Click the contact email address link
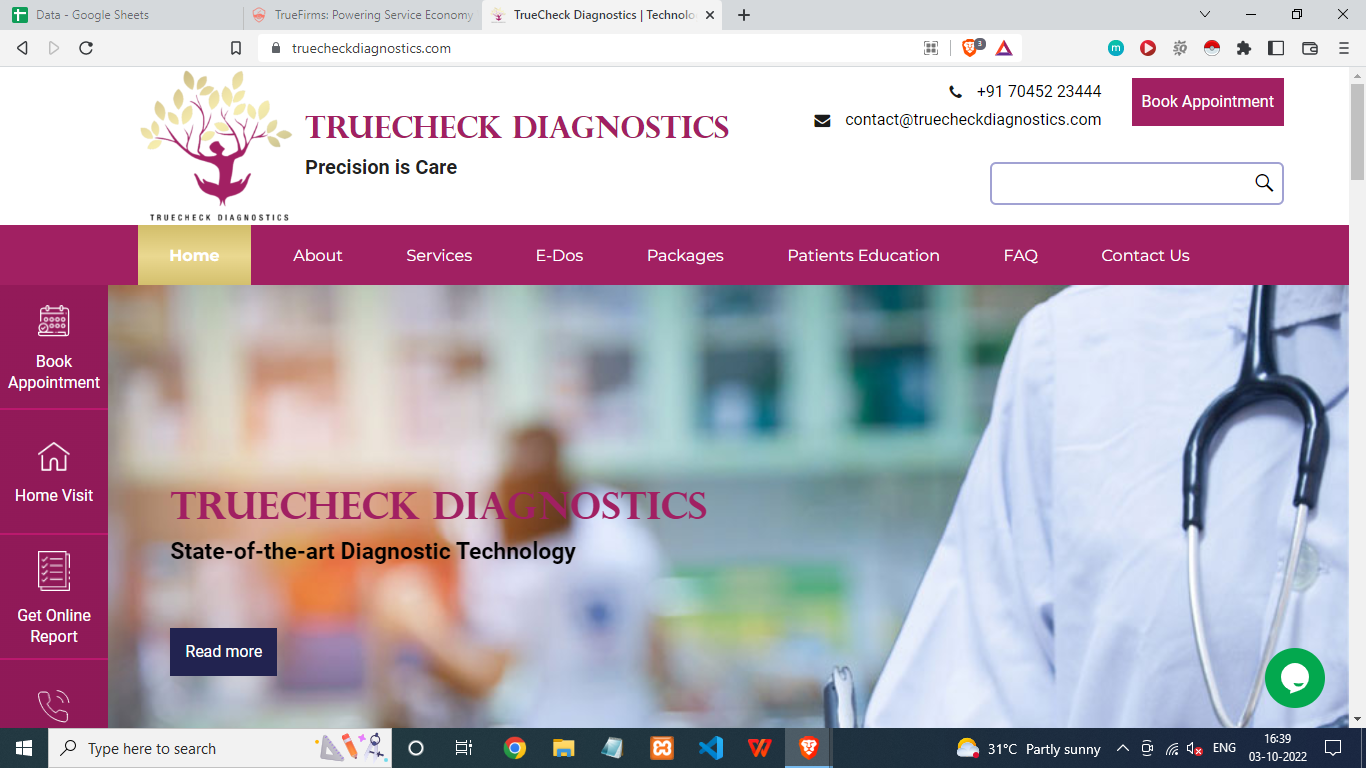The width and height of the screenshot is (1366, 768). click(973, 119)
